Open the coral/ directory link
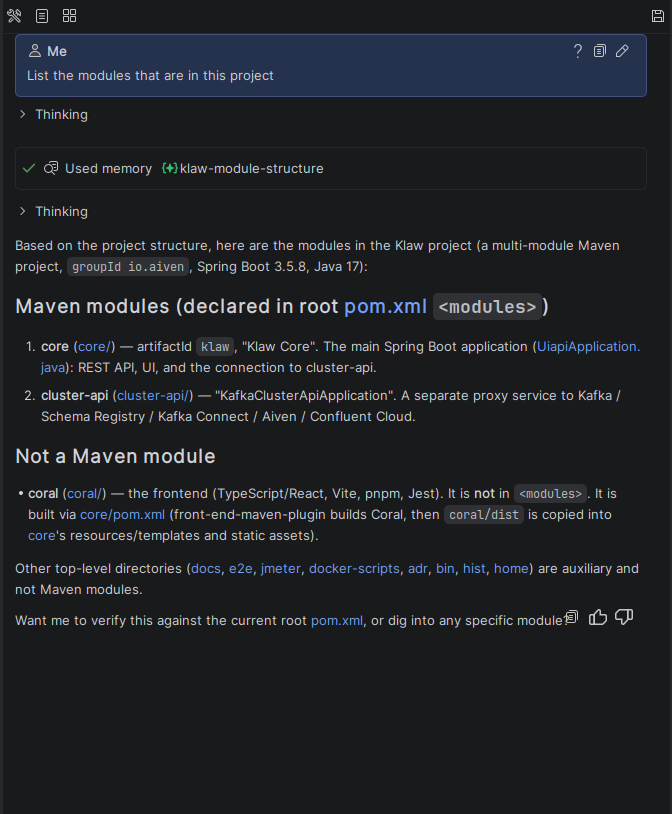This screenshot has height=814, width=672. tap(85, 493)
